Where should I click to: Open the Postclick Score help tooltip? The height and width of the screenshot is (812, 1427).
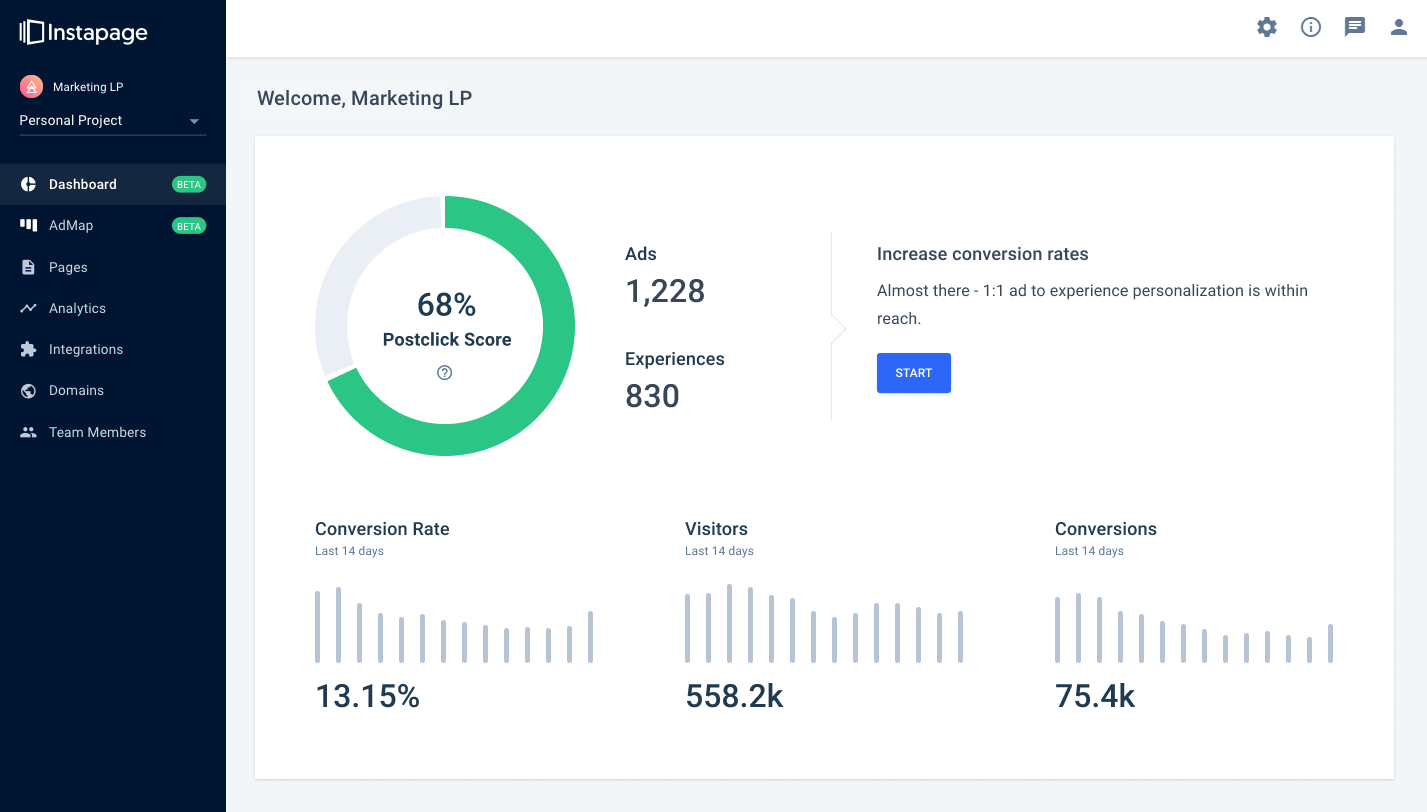point(444,372)
